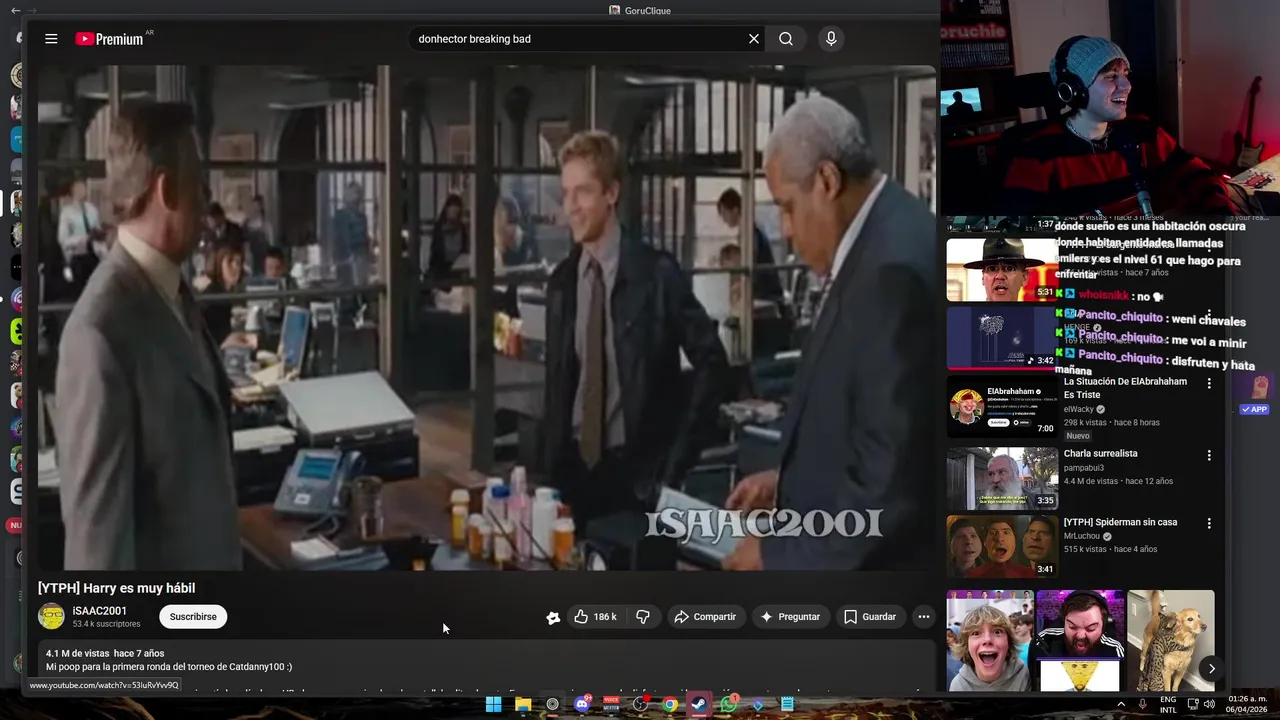1280x720 pixels.
Task: Subscribe with the Suscribirse button
Action: pyautogui.click(x=193, y=617)
